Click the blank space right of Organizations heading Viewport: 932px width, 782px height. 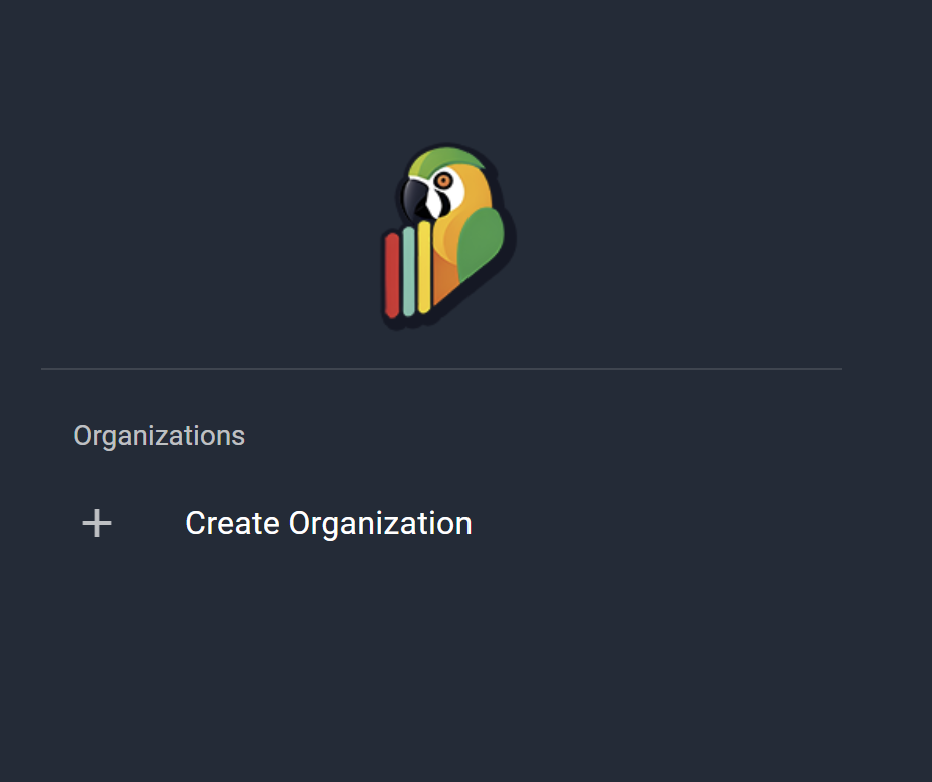pos(550,436)
